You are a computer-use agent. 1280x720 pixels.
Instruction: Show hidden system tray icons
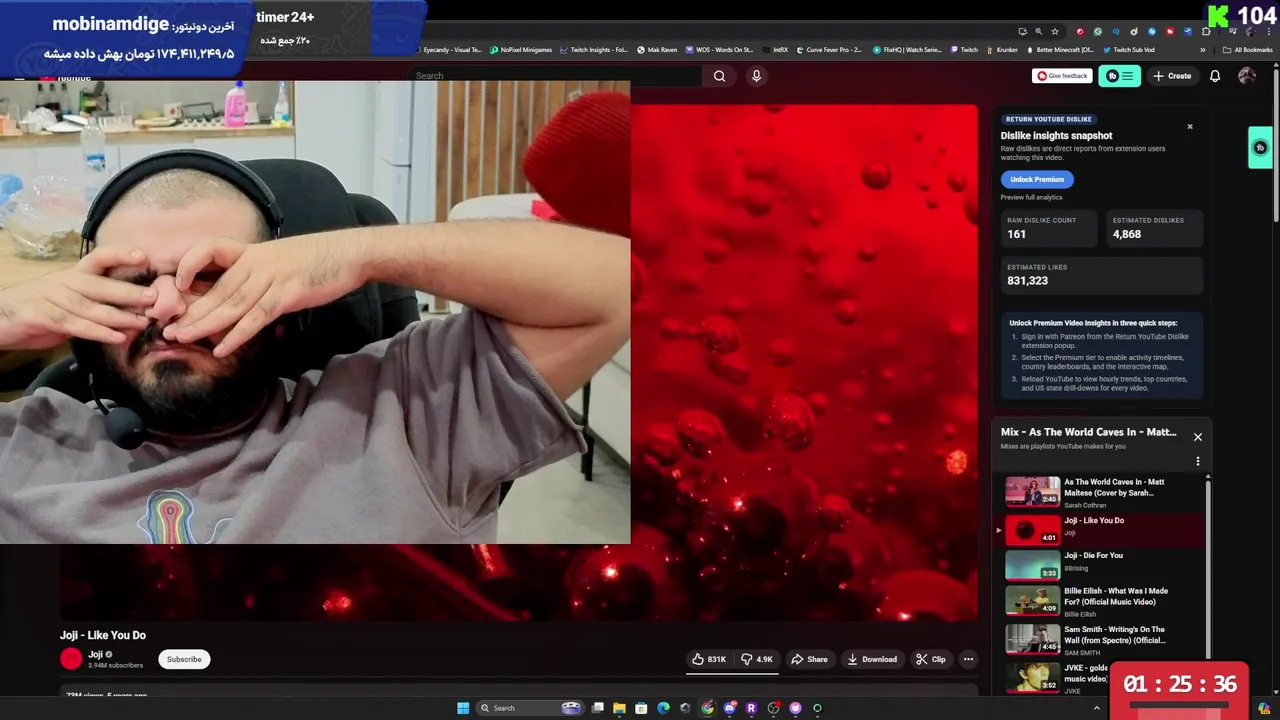1097,708
